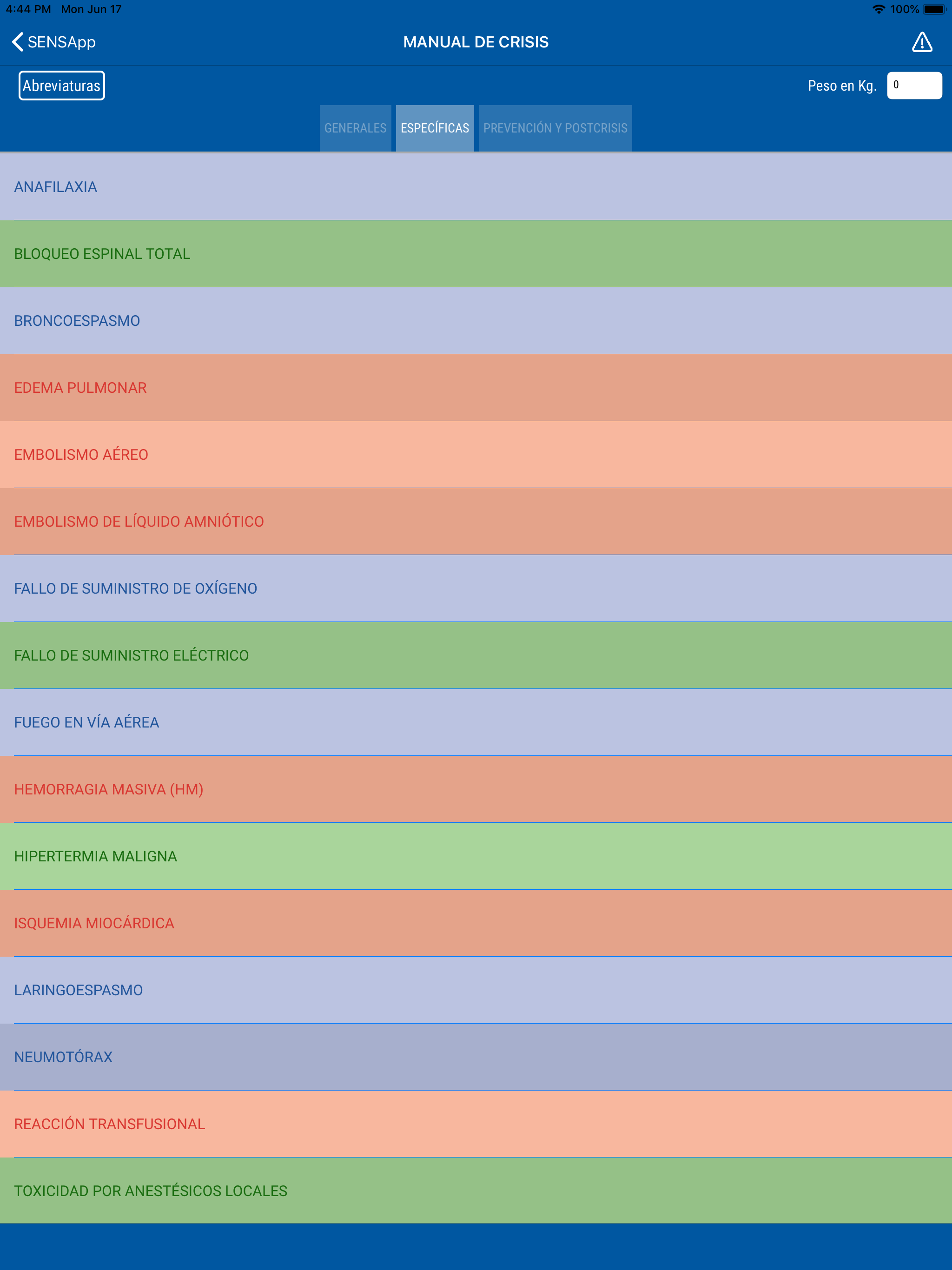Switch to the GENERALES tab
Image resolution: width=952 pixels, height=1270 pixels.
pyautogui.click(x=356, y=128)
